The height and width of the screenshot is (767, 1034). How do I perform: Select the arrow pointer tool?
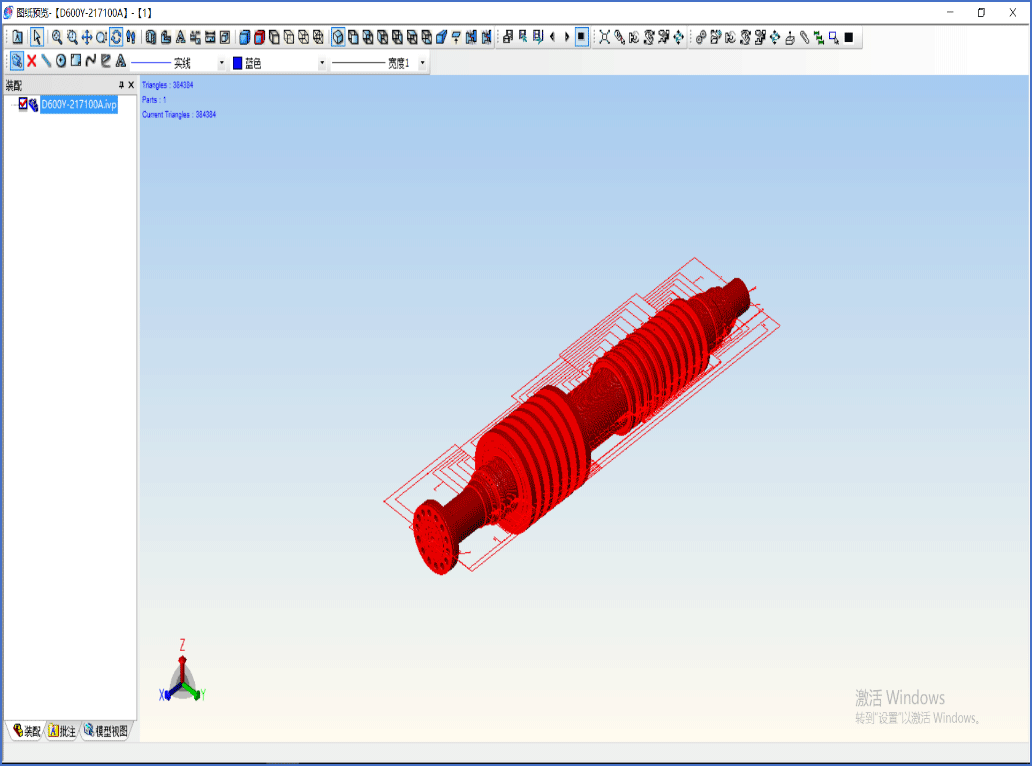click(37, 38)
